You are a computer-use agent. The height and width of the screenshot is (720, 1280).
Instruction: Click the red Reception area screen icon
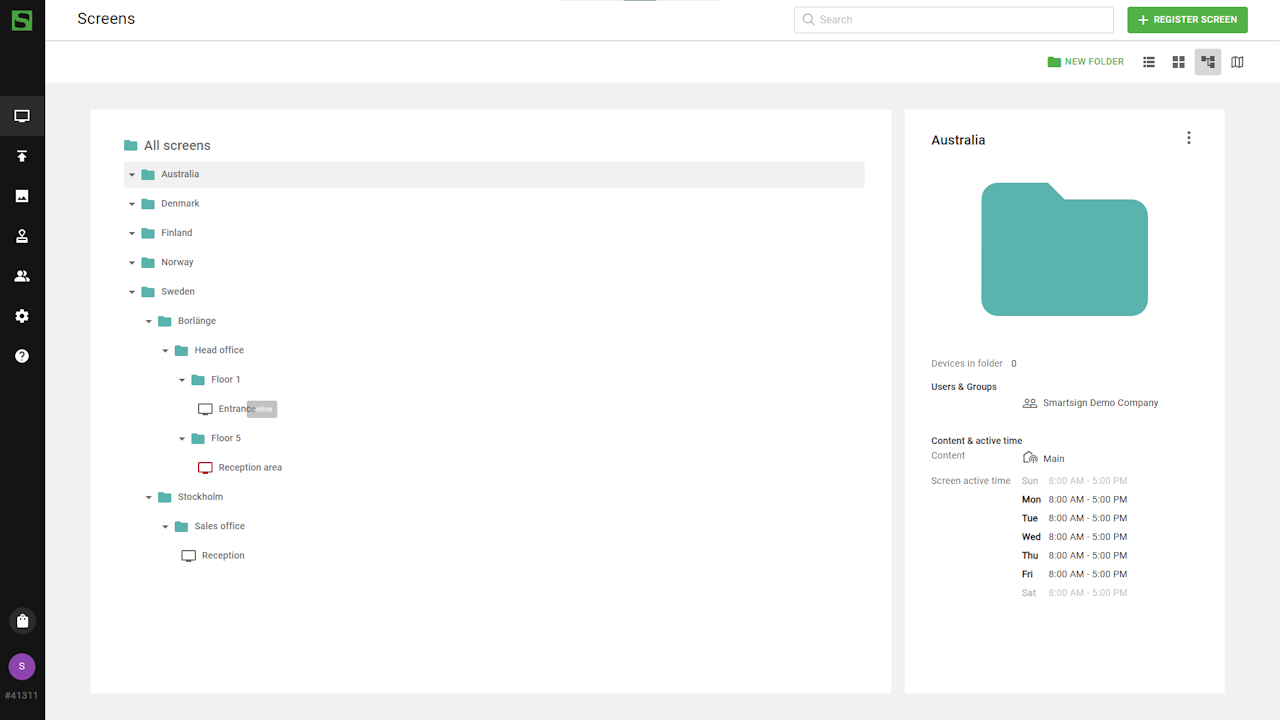205,468
